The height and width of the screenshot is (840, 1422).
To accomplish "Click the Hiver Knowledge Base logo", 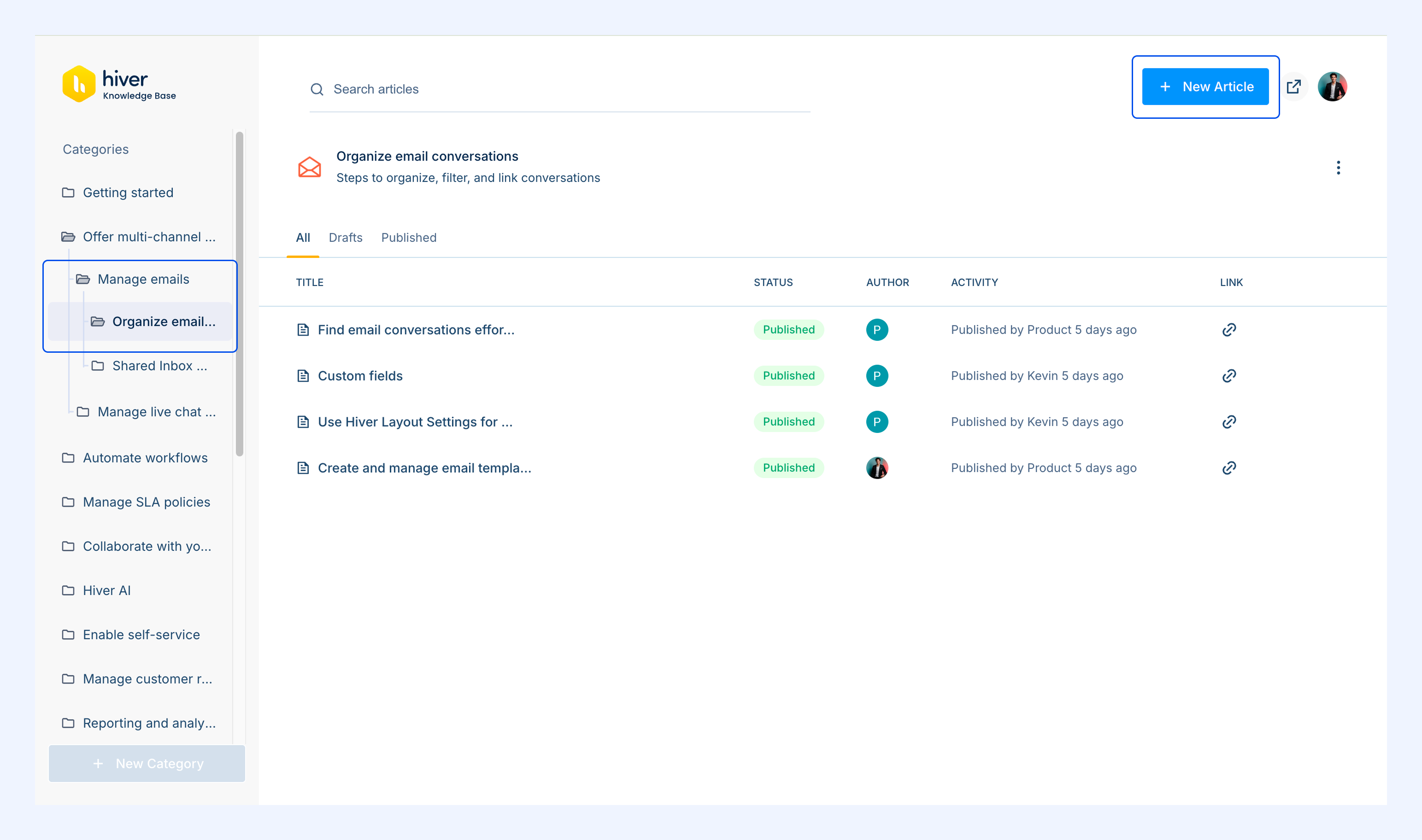I will pyautogui.click(x=119, y=84).
